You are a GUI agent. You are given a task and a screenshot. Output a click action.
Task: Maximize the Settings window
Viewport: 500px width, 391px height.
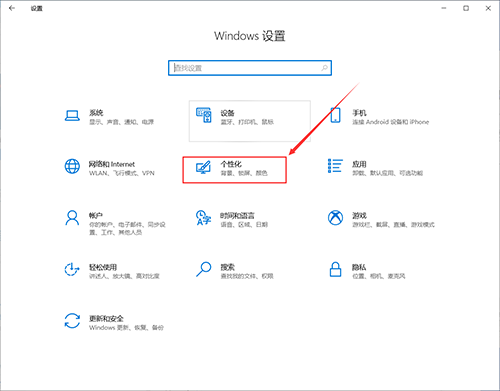(x=466, y=8)
